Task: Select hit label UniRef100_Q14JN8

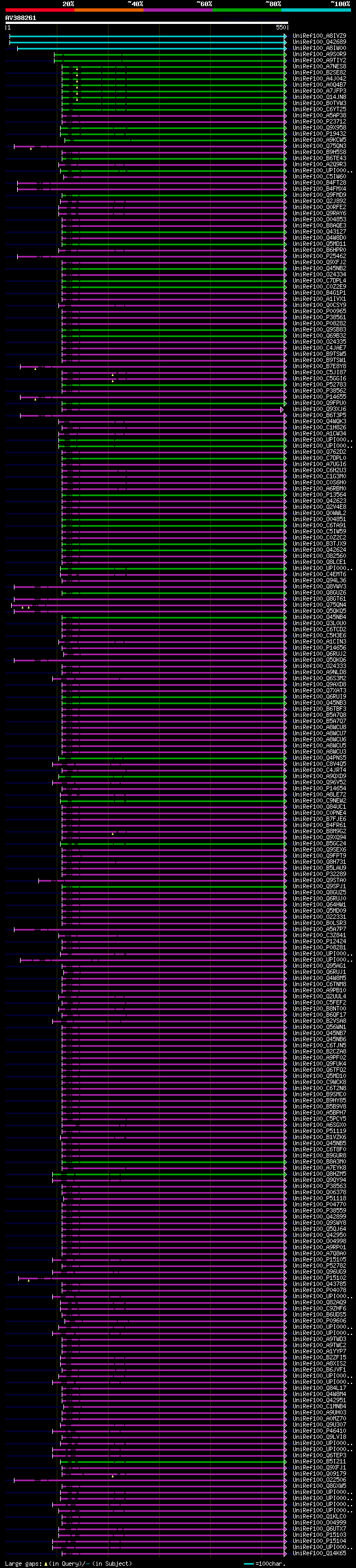Action: pos(319,97)
